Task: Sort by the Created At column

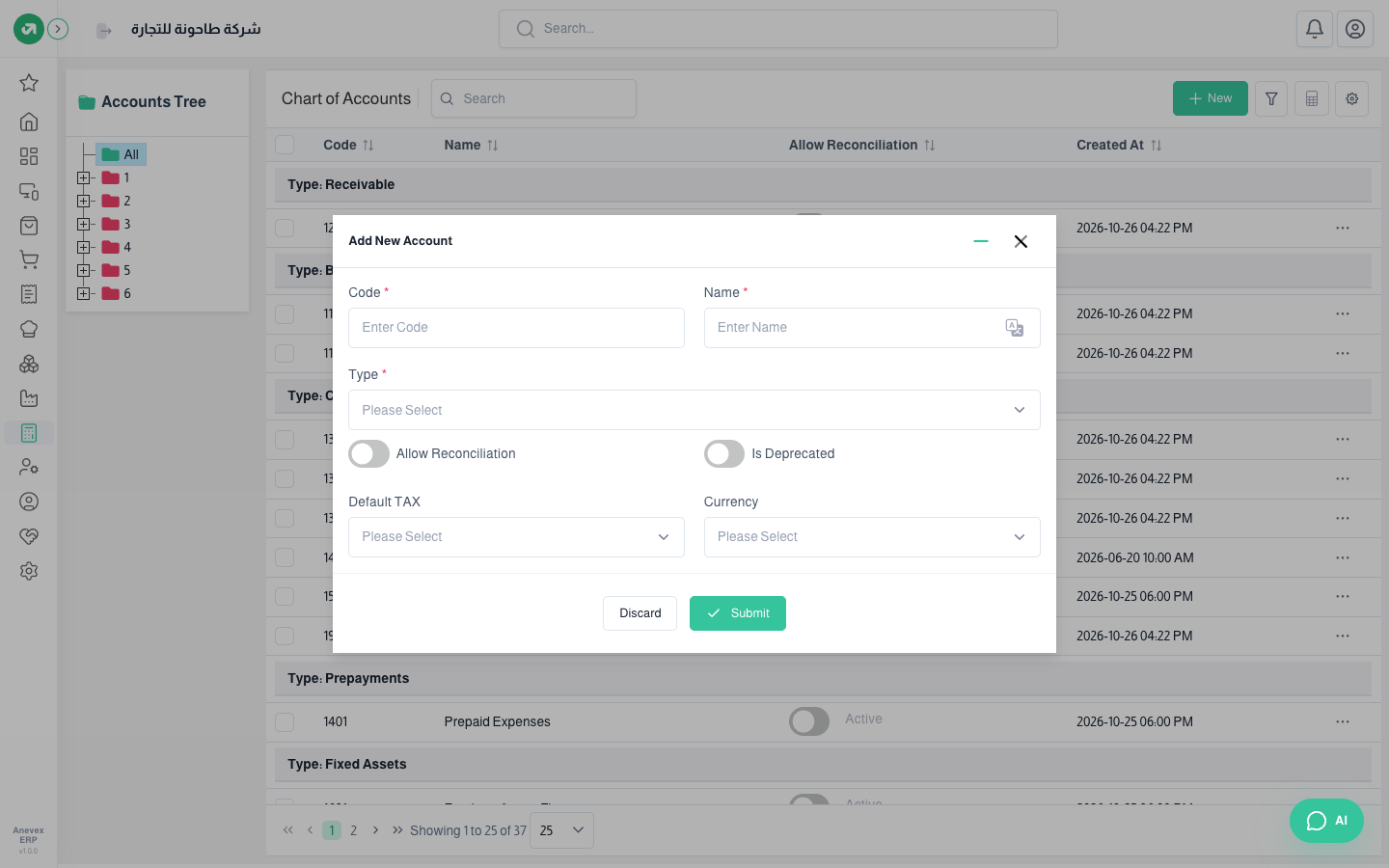Action: click(x=1119, y=145)
